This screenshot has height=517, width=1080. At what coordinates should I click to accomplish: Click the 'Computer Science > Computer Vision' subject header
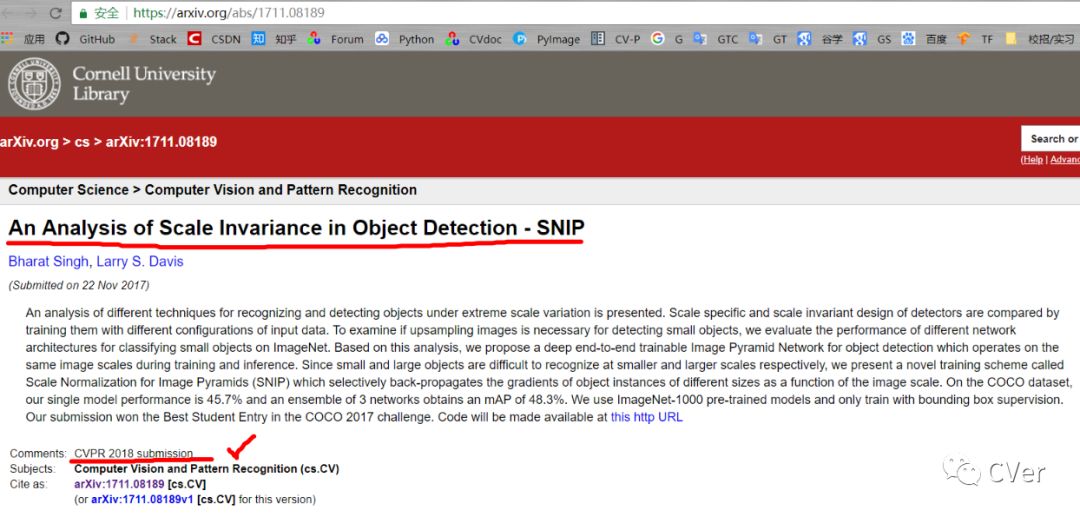point(212,190)
